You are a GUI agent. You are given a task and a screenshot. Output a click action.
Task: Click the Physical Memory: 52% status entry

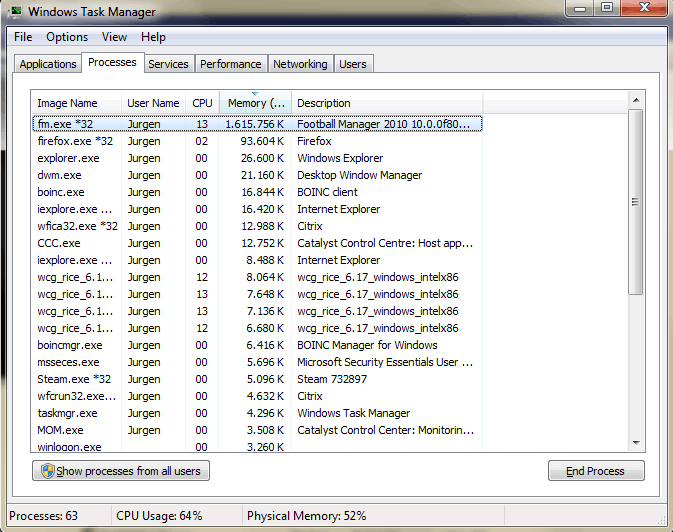tap(306, 516)
